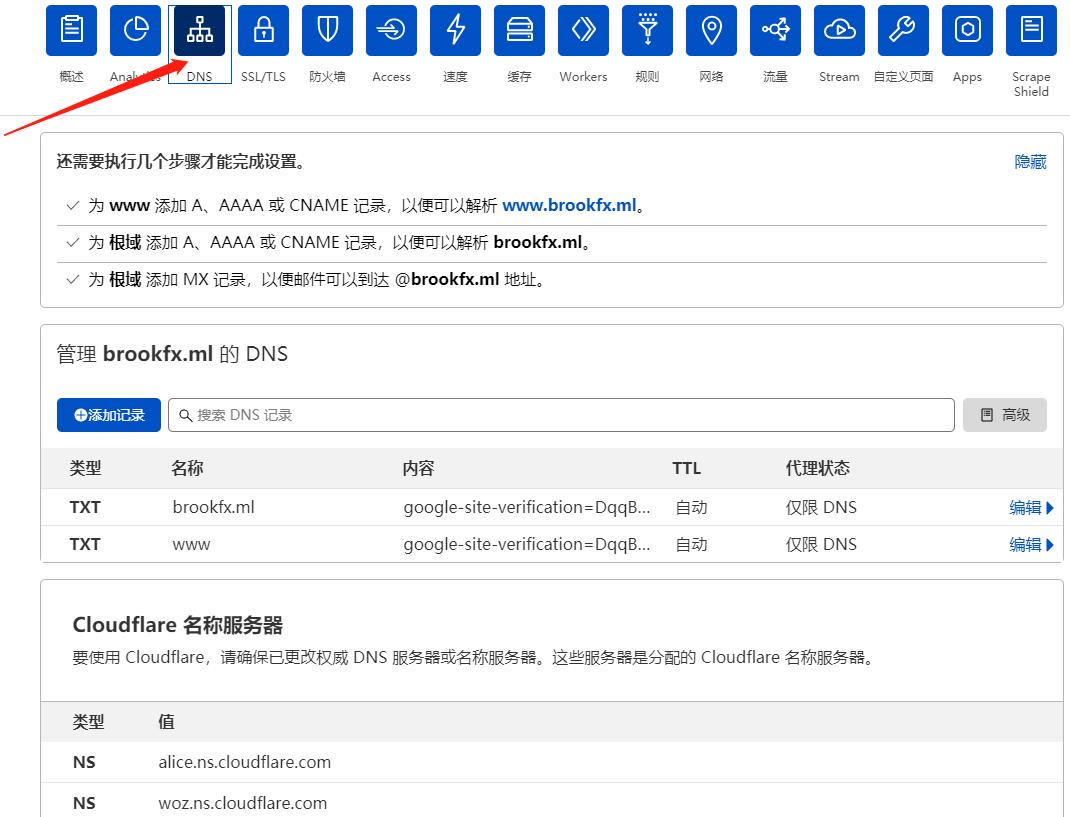Switch to the DNS tab

pos(199,29)
